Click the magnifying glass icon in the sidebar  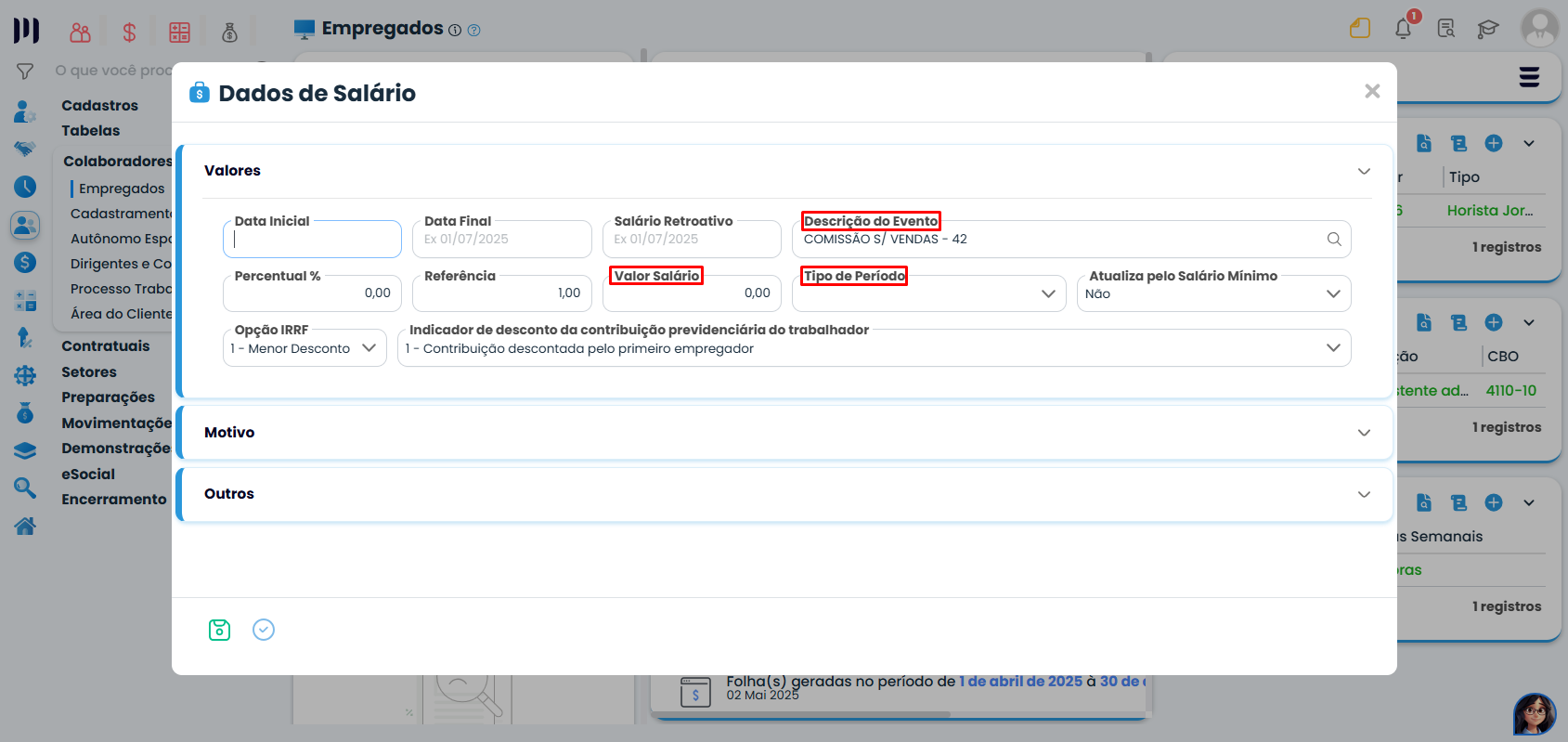25,488
